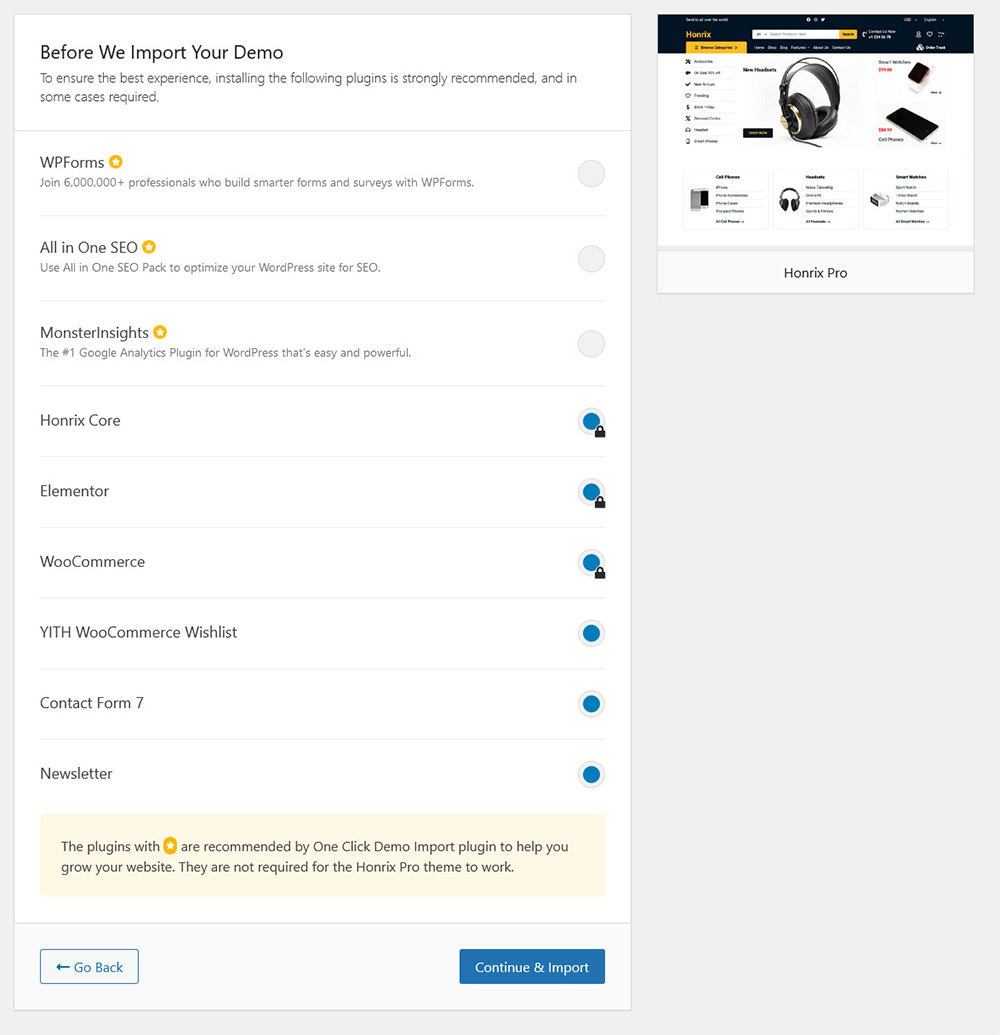Image resolution: width=1000 pixels, height=1035 pixels.
Task: Deselect the Contact Form 7 plugin
Action: pos(591,704)
